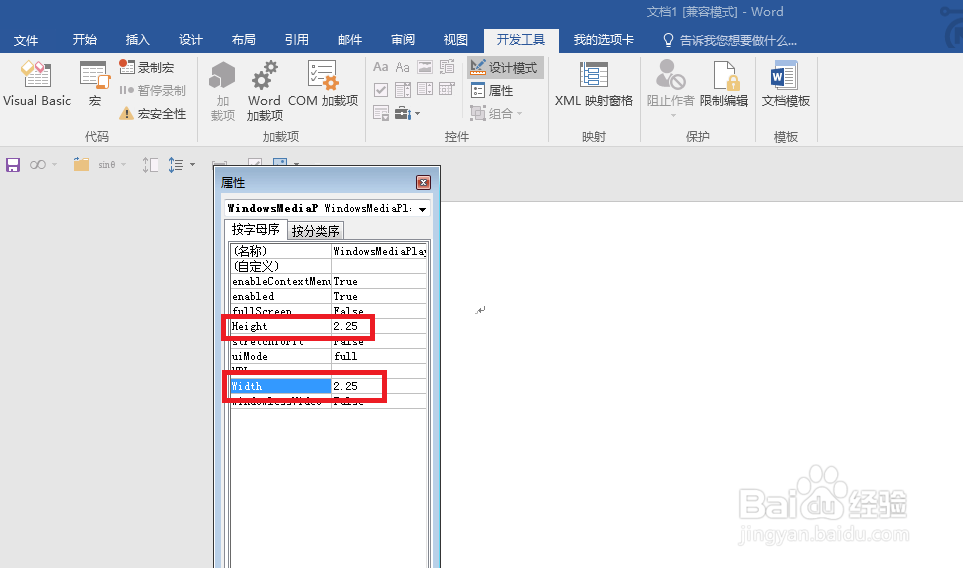Click the folder icon in quick toolbar

pos(81,165)
